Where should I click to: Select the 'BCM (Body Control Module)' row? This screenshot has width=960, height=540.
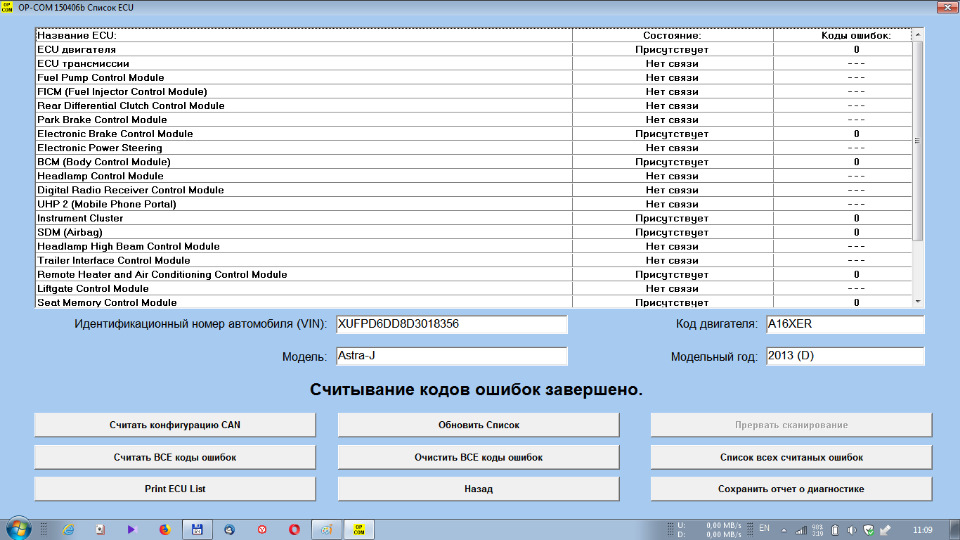[474, 162]
